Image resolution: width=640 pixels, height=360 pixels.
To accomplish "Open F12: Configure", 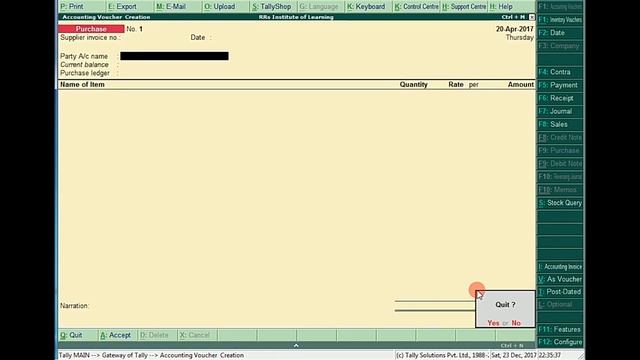I will pos(560,342).
